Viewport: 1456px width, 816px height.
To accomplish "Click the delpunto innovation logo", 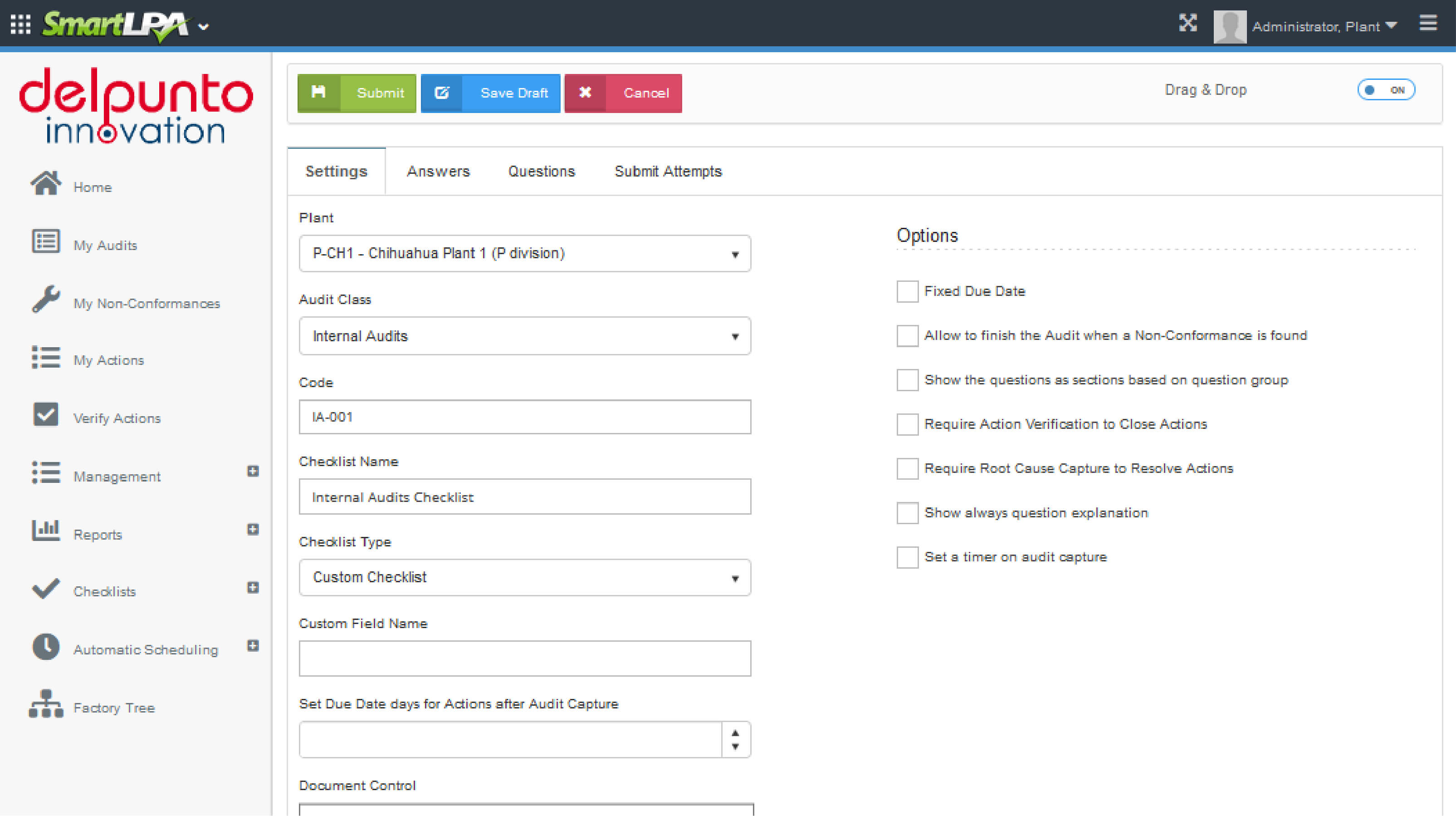I will (x=136, y=106).
